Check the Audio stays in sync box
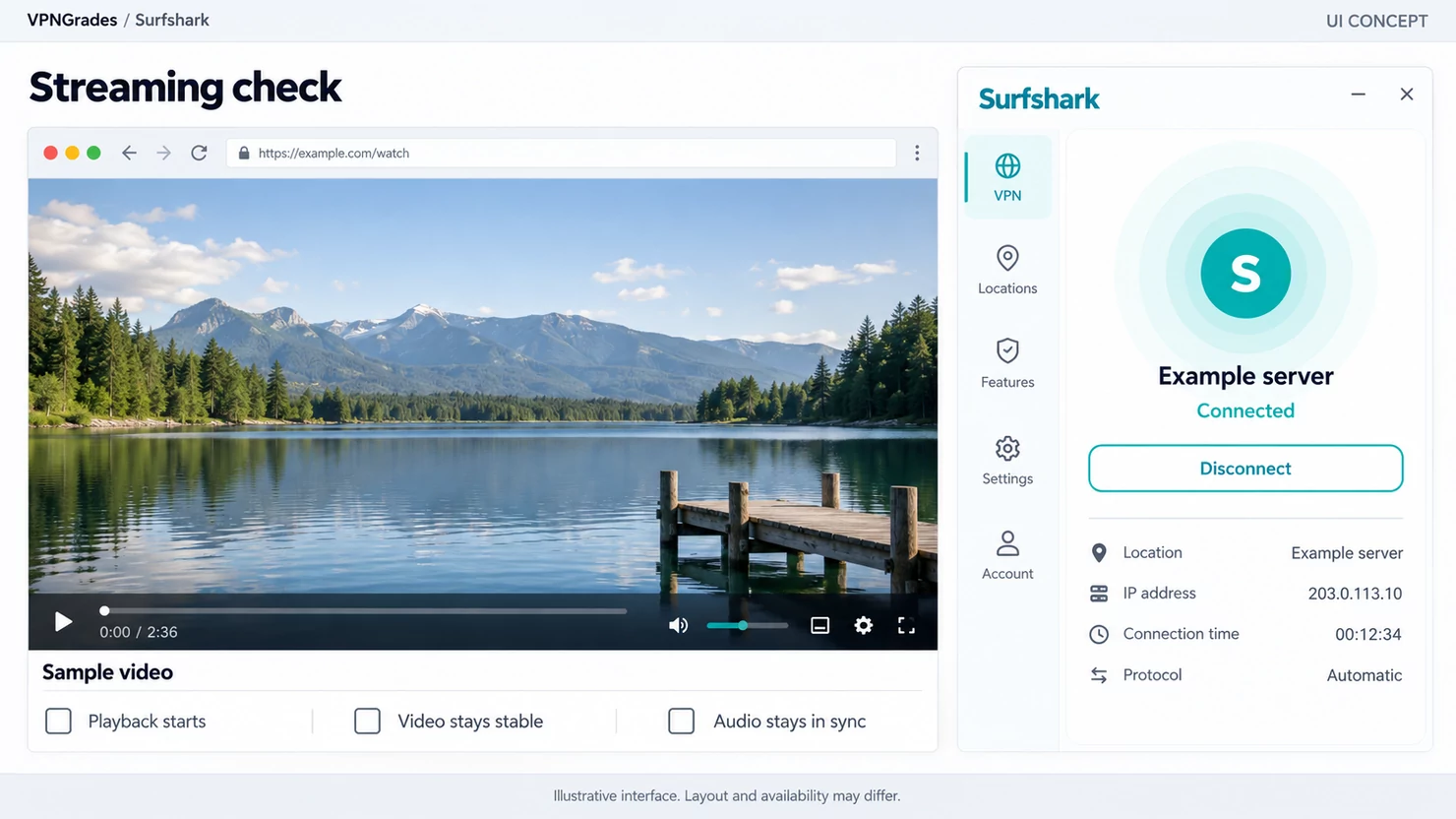This screenshot has width=1456, height=819. 681,722
